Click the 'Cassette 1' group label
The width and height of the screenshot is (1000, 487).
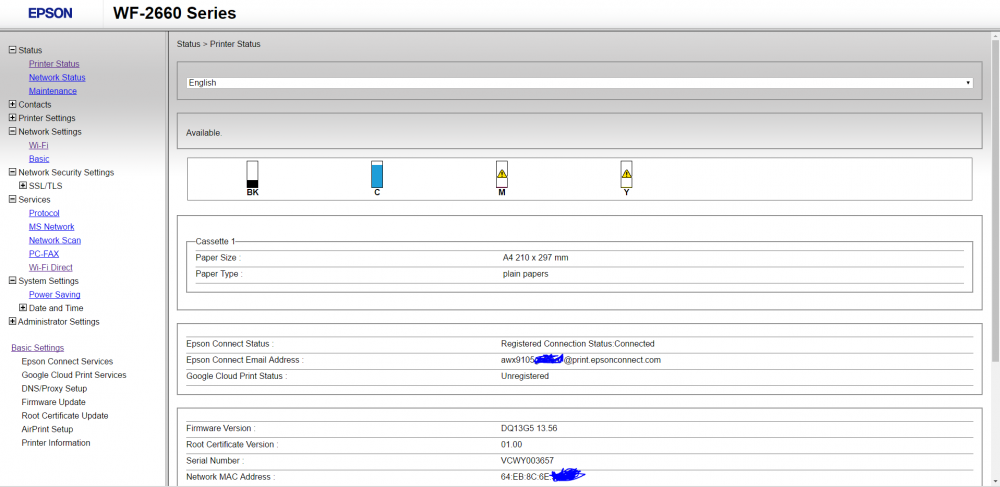(x=216, y=241)
